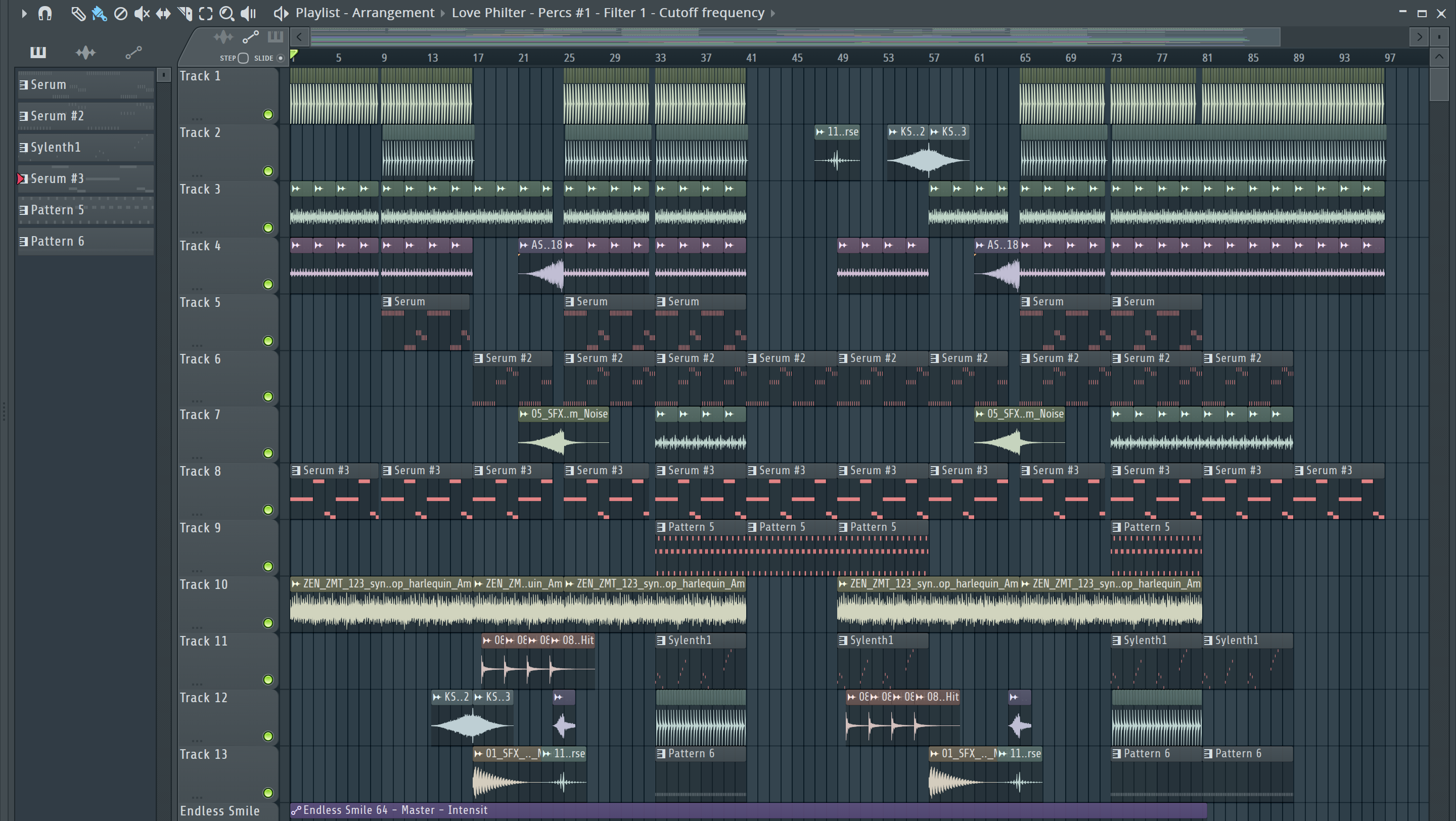Mute Track 7 with its green LED
1456x821 pixels.
point(268,453)
